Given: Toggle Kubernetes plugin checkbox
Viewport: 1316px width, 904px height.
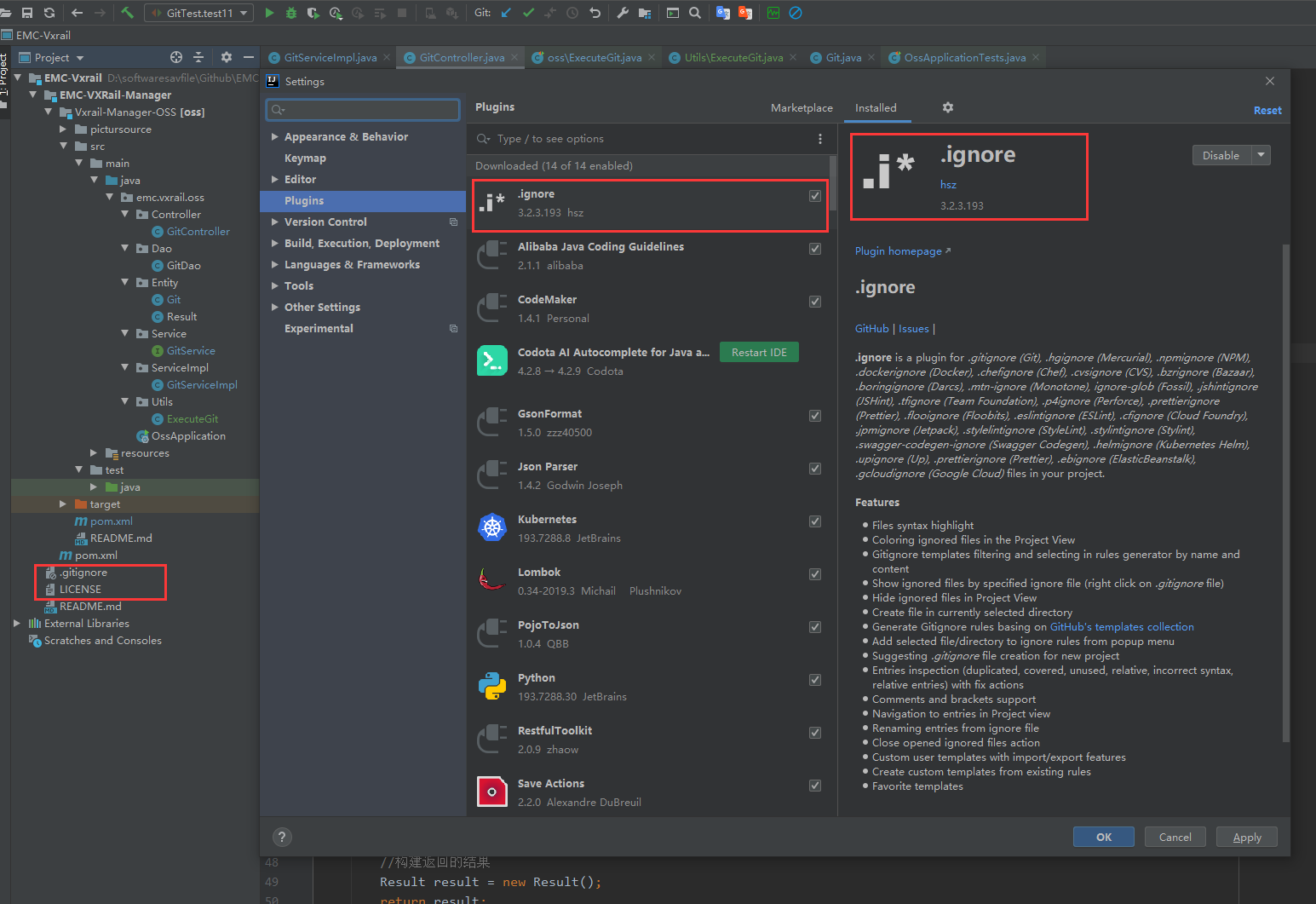Looking at the screenshot, I should point(815,521).
